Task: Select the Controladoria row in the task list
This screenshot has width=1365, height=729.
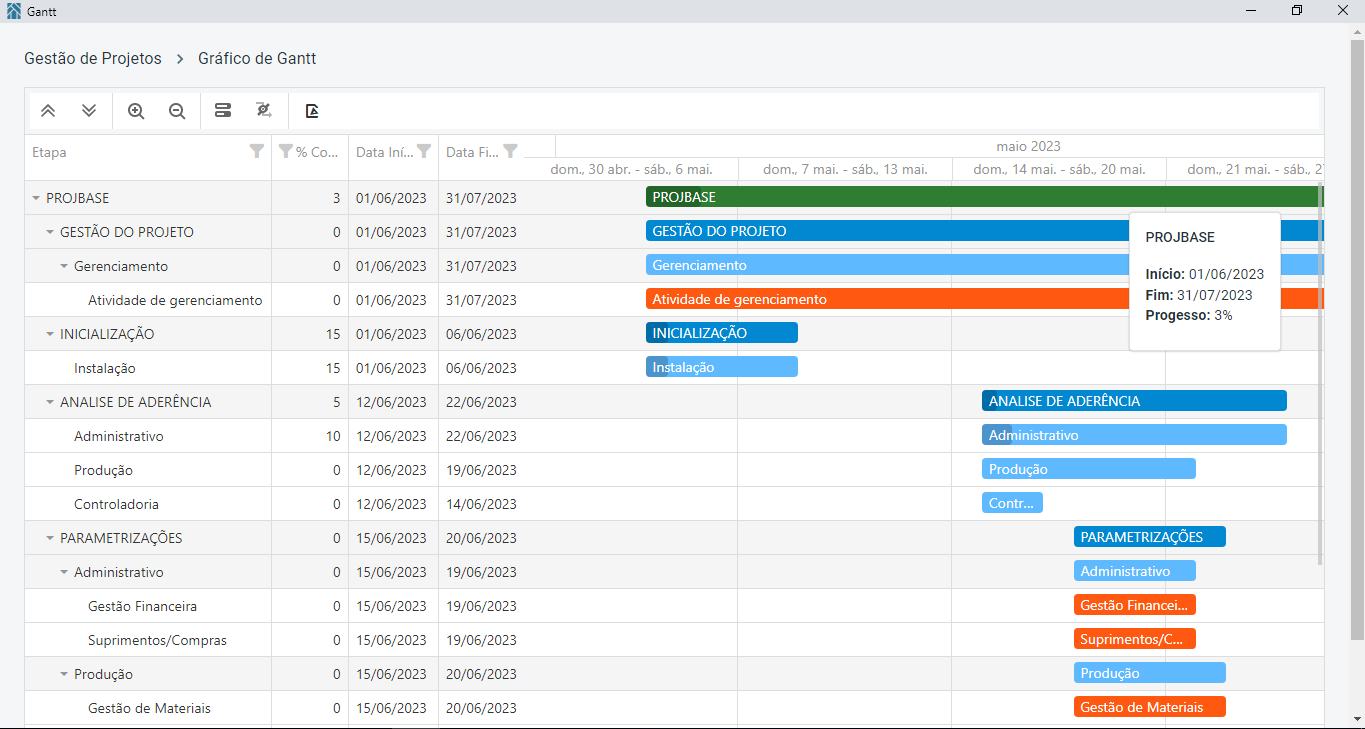Action: click(274, 504)
